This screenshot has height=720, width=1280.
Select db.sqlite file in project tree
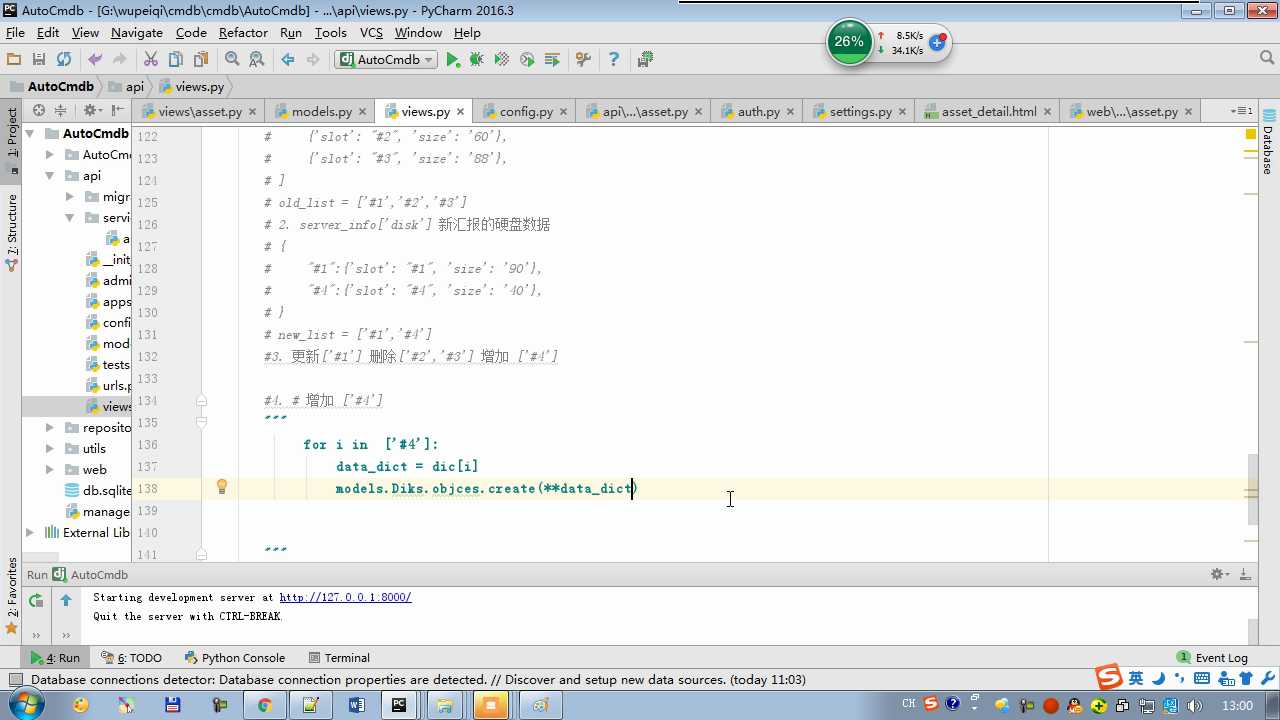tap(97, 490)
